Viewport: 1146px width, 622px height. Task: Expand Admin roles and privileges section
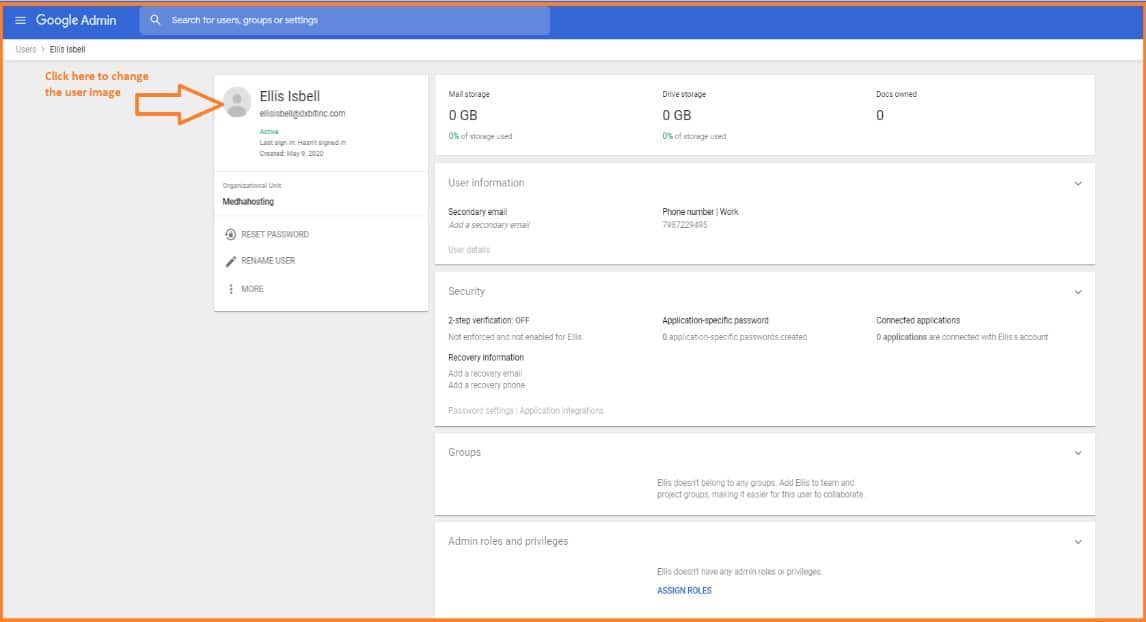coord(1077,542)
